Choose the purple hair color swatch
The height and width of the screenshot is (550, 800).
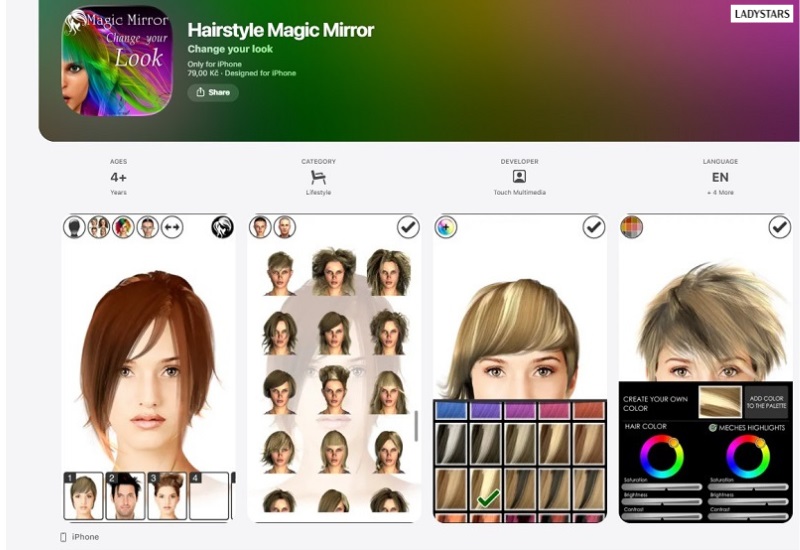coord(486,410)
